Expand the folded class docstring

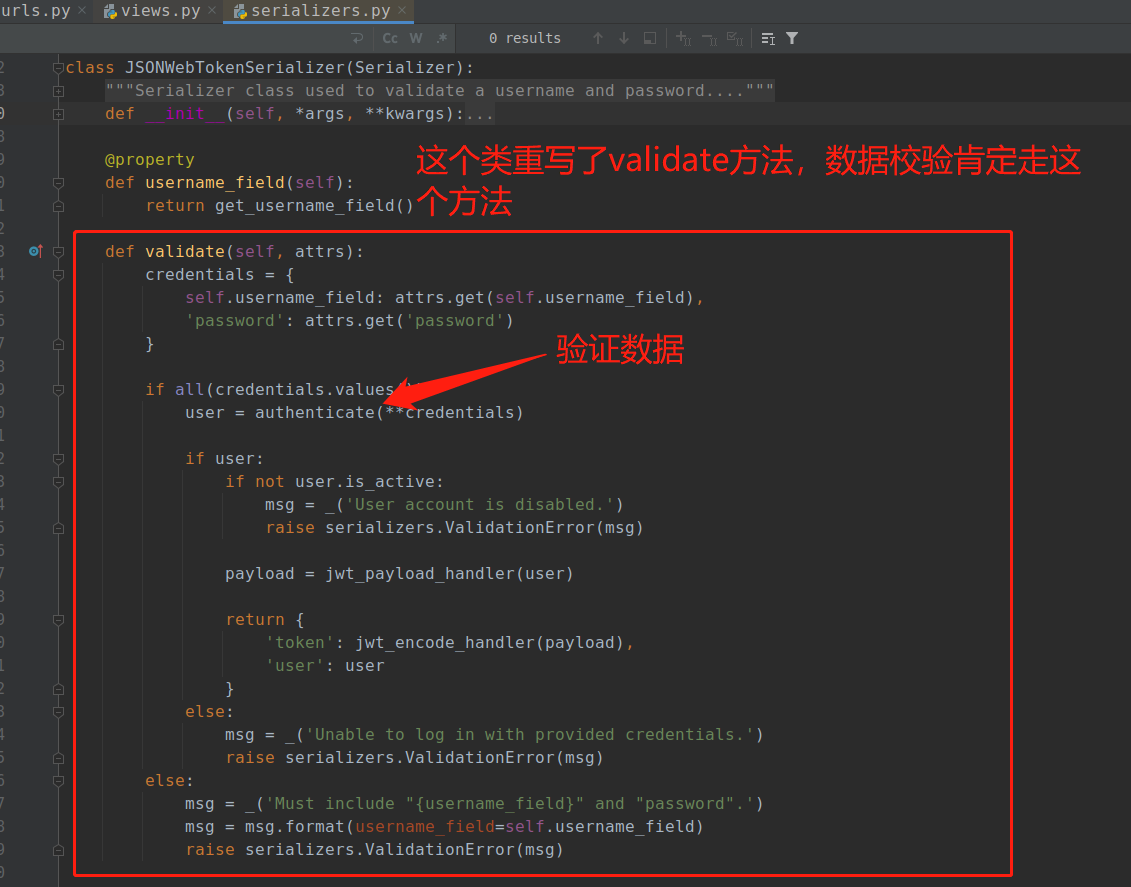click(58, 91)
